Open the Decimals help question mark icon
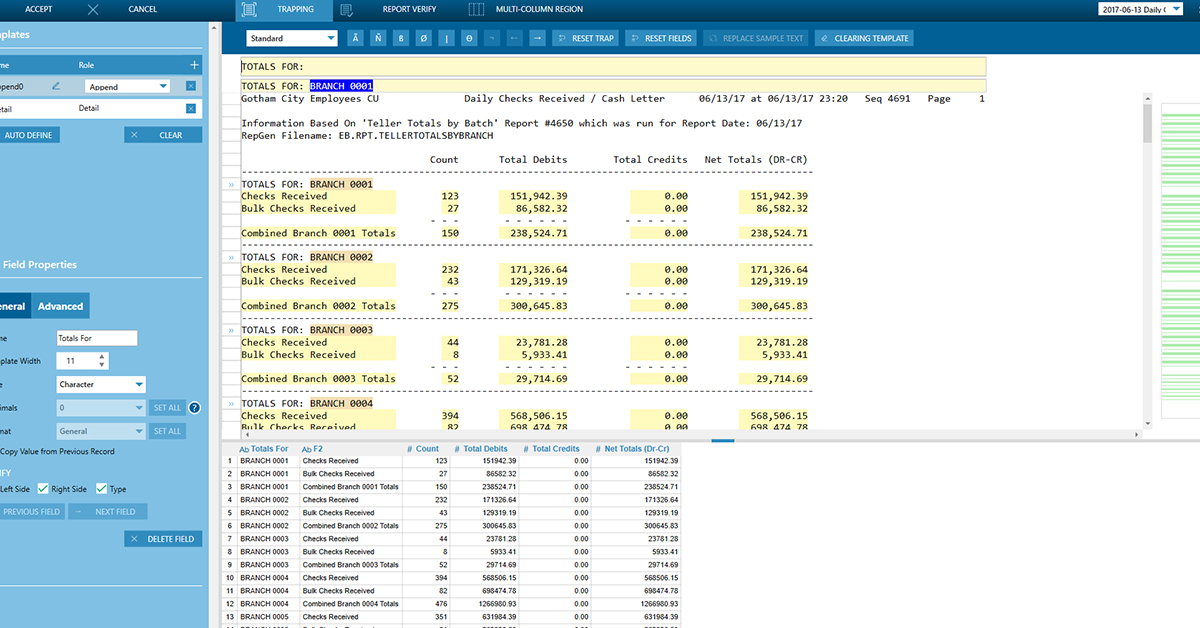This screenshot has height=628, width=1200. coord(195,407)
